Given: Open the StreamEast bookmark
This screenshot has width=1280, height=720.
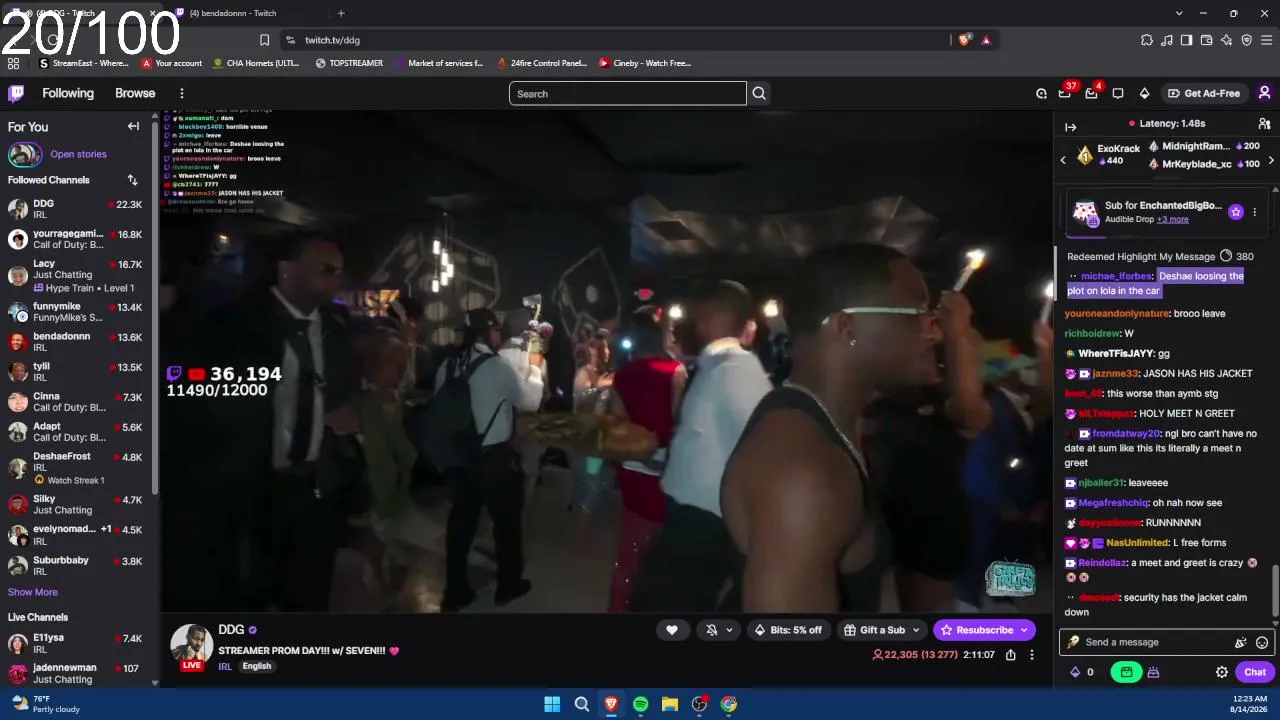Looking at the screenshot, I should coord(84,63).
